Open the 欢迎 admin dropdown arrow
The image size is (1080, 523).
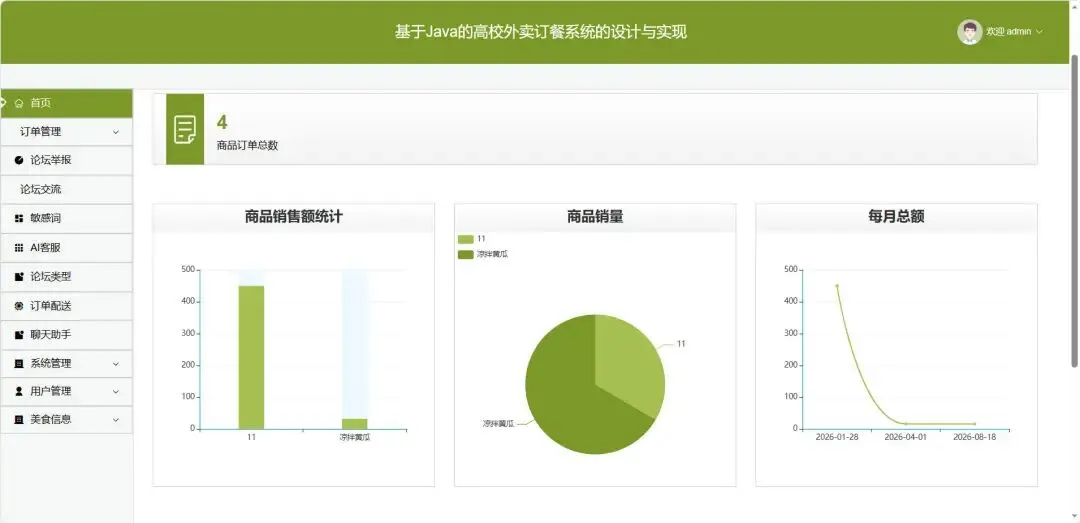(1039, 32)
